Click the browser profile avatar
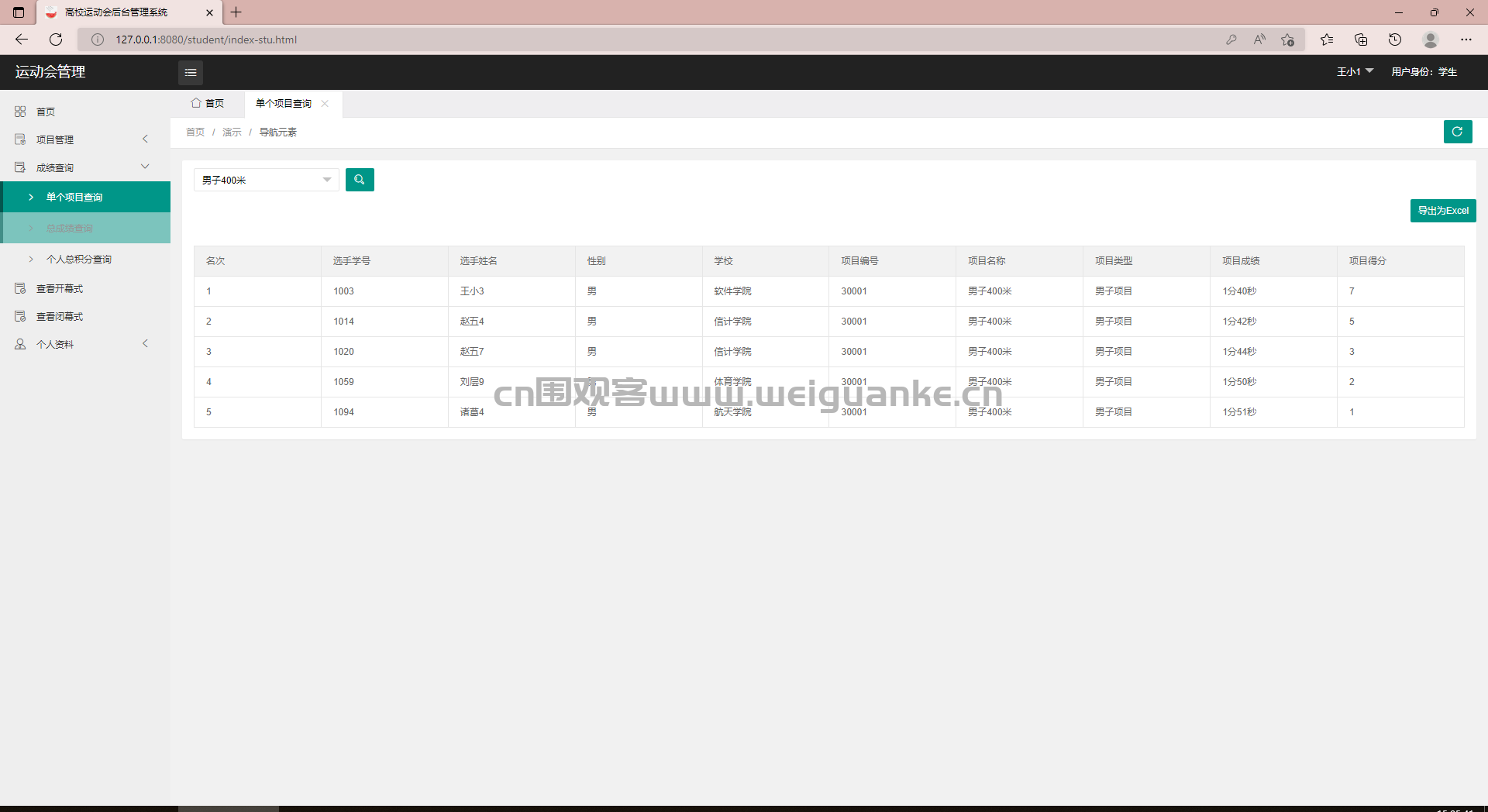The width and height of the screenshot is (1488, 812). [1431, 40]
